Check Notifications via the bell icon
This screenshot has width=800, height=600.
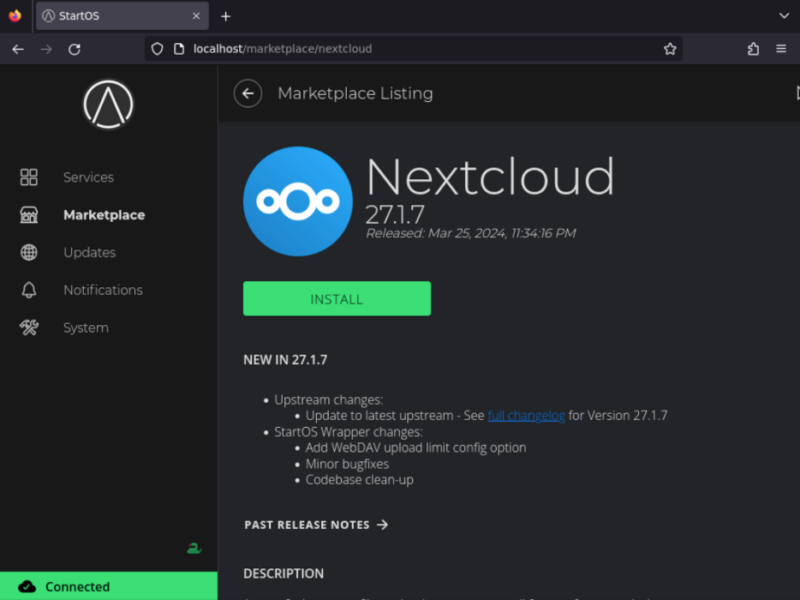29,290
